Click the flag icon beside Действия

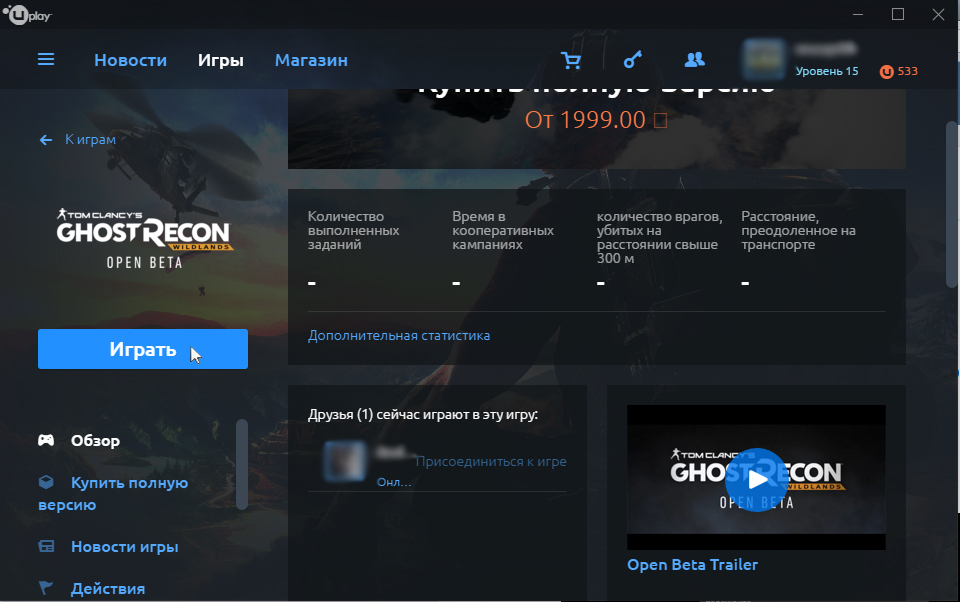(46, 588)
